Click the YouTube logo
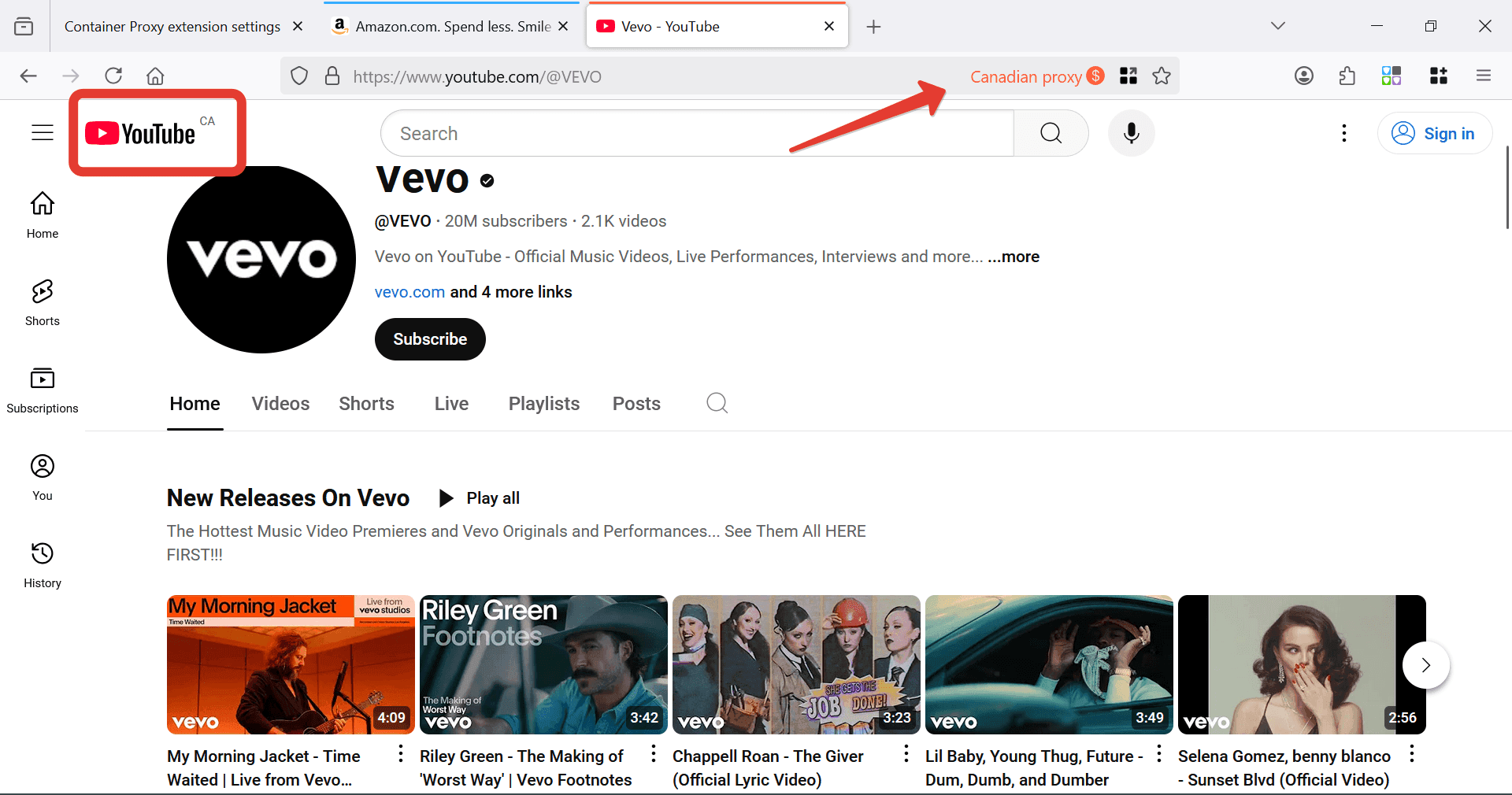The image size is (1512, 795). [x=142, y=134]
